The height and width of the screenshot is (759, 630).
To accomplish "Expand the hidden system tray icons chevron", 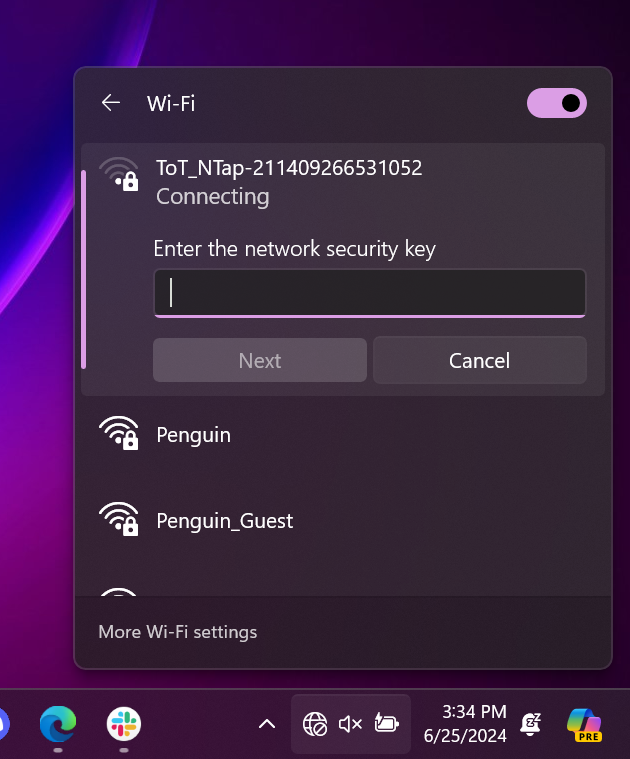I will click(x=267, y=724).
